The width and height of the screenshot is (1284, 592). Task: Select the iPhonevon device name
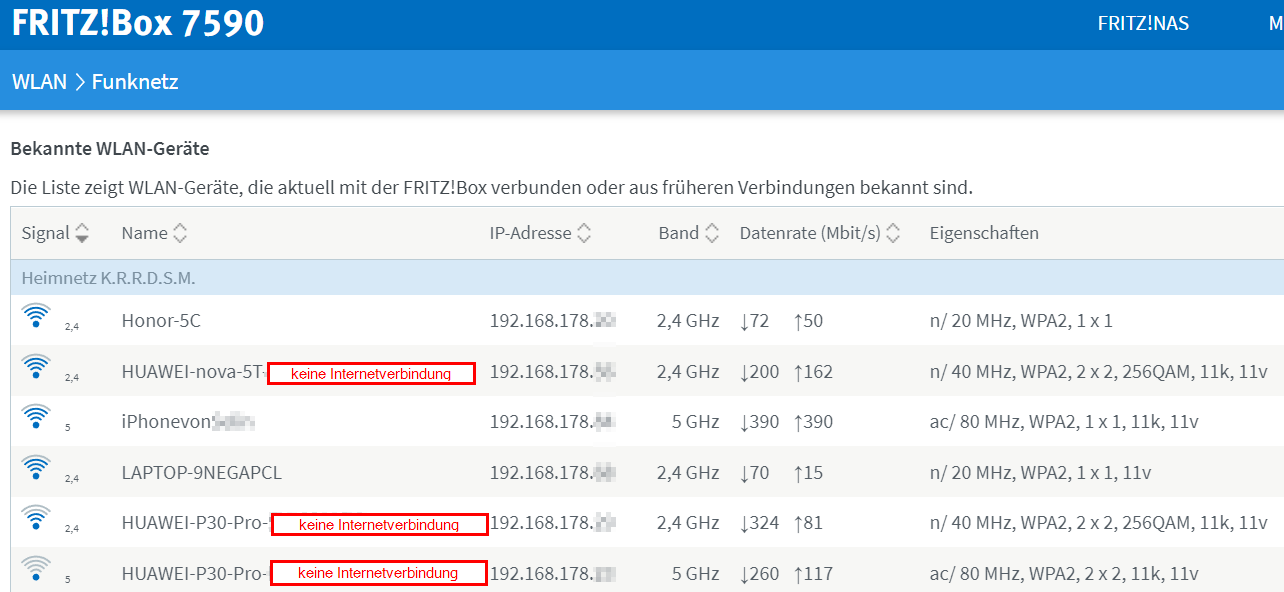[x=166, y=422]
